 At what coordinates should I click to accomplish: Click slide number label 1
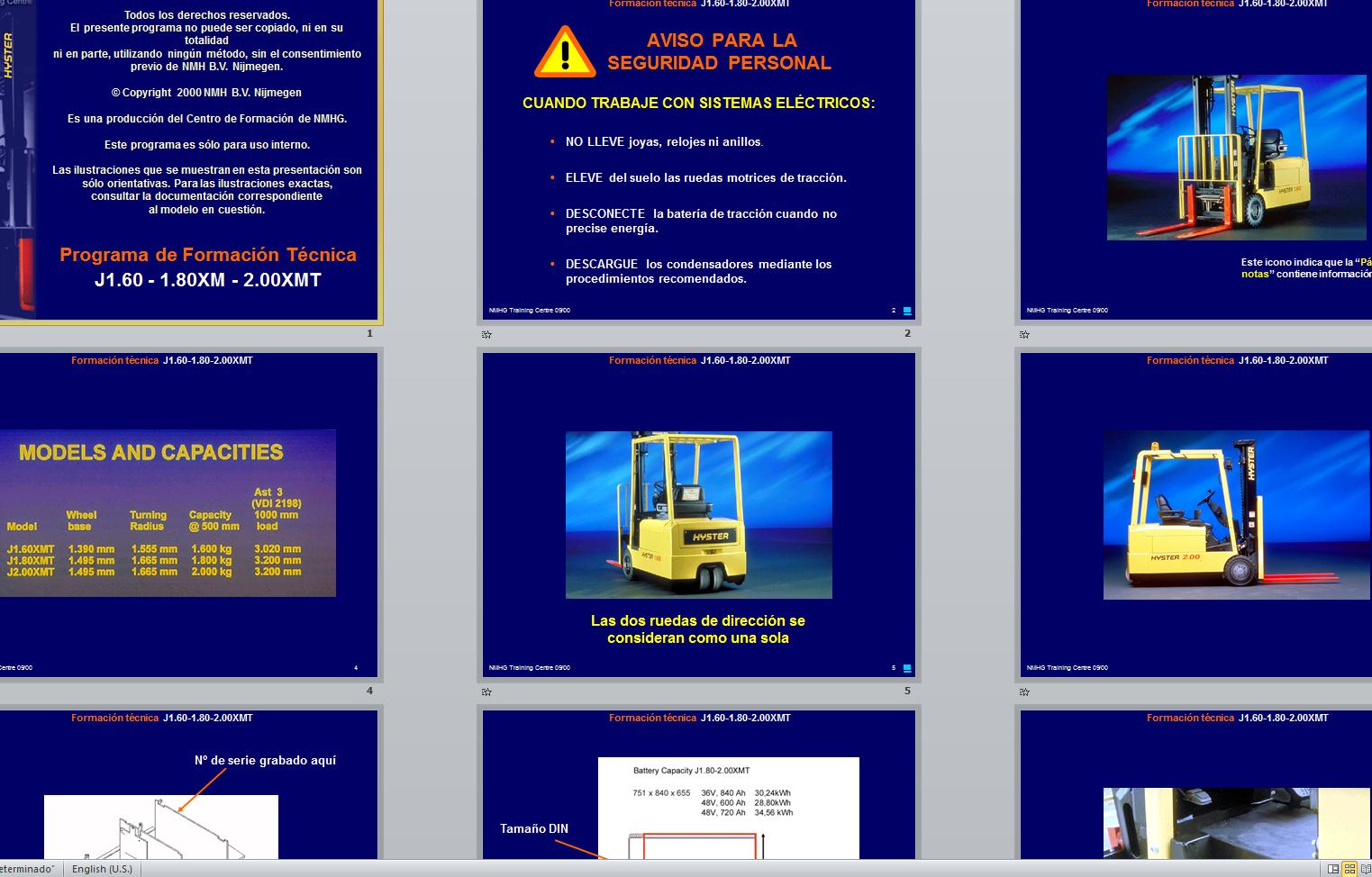tap(369, 333)
